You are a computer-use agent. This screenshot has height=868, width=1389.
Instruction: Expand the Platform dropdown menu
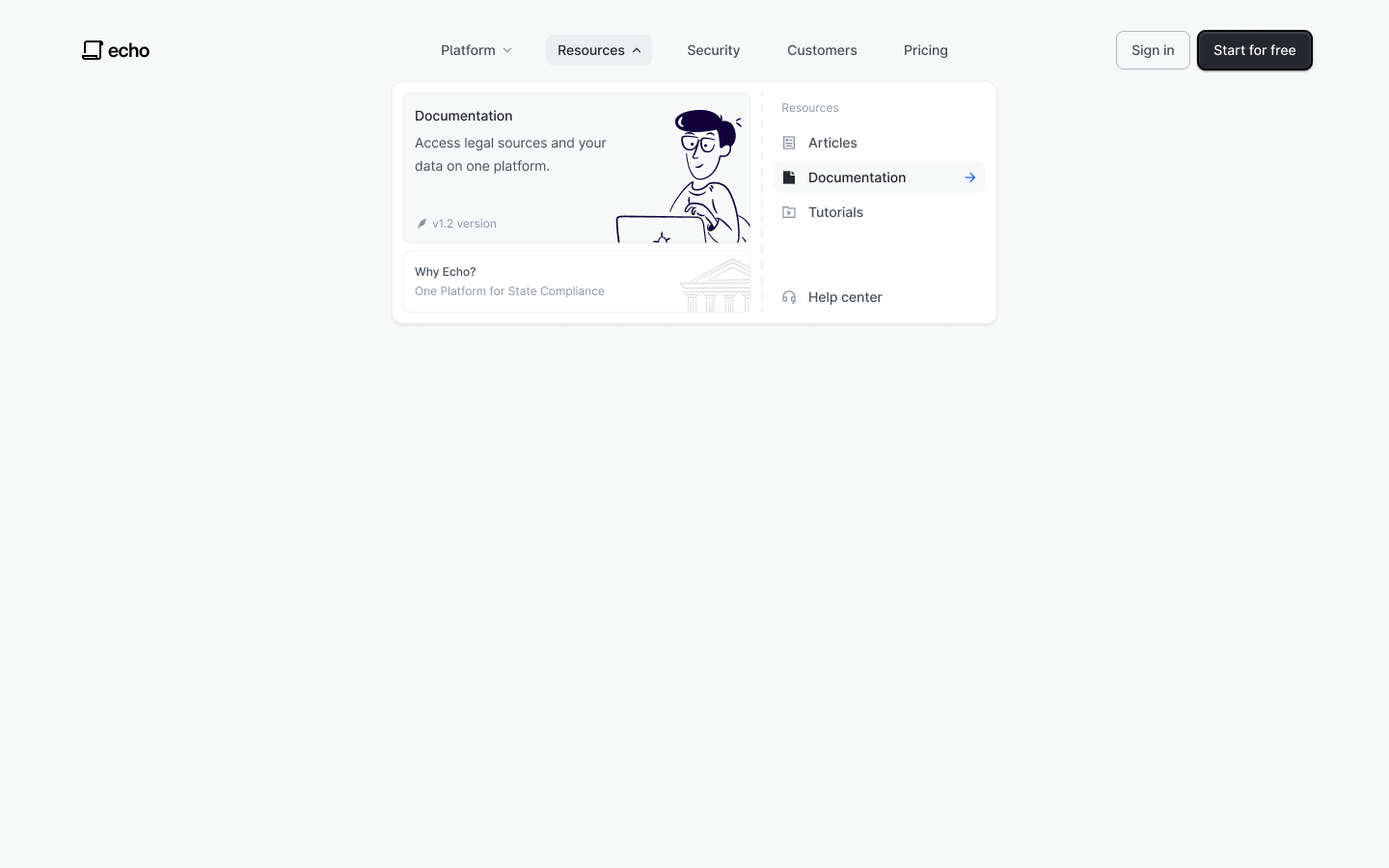tap(477, 50)
